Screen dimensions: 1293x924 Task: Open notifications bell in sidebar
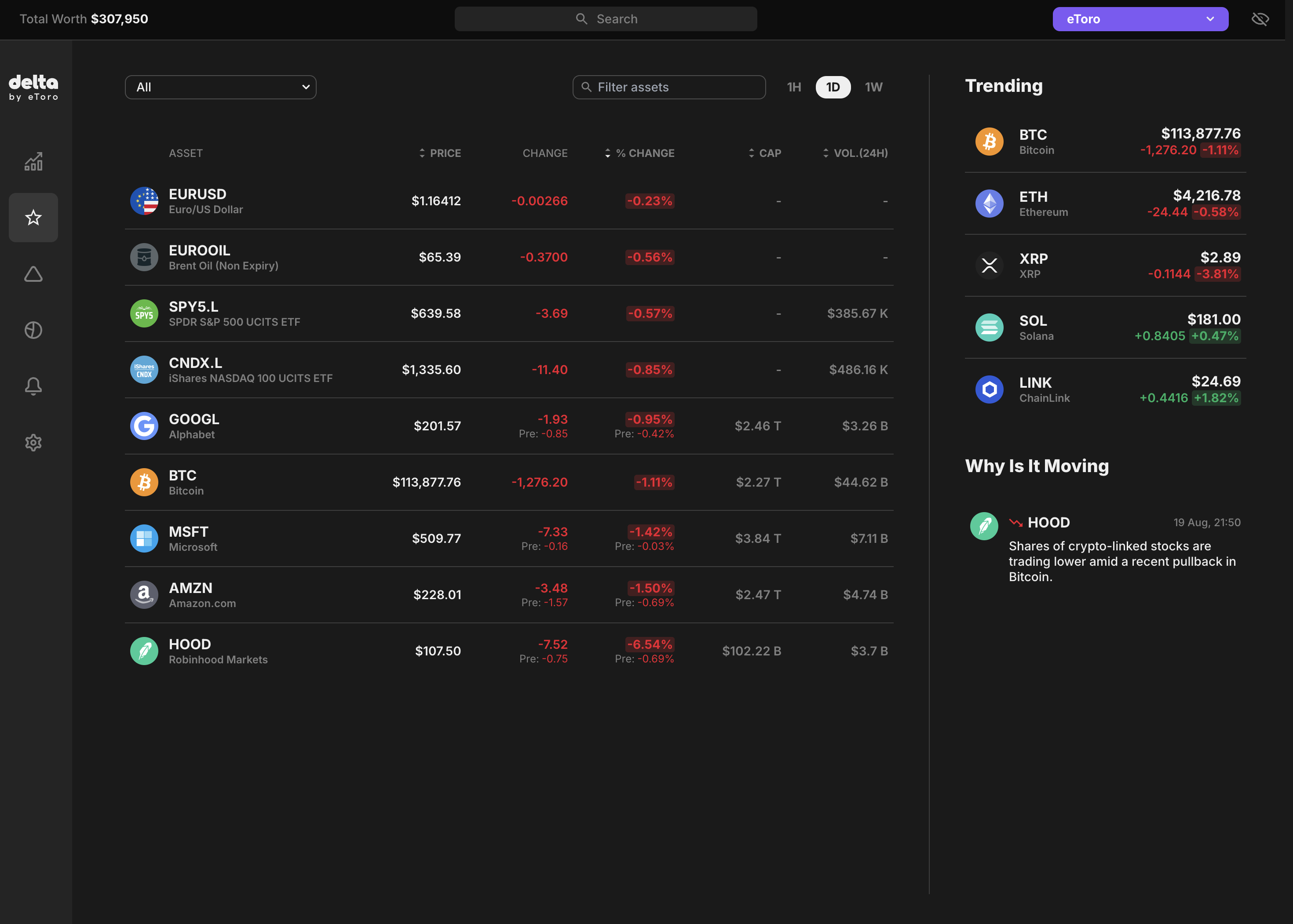click(x=33, y=386)
